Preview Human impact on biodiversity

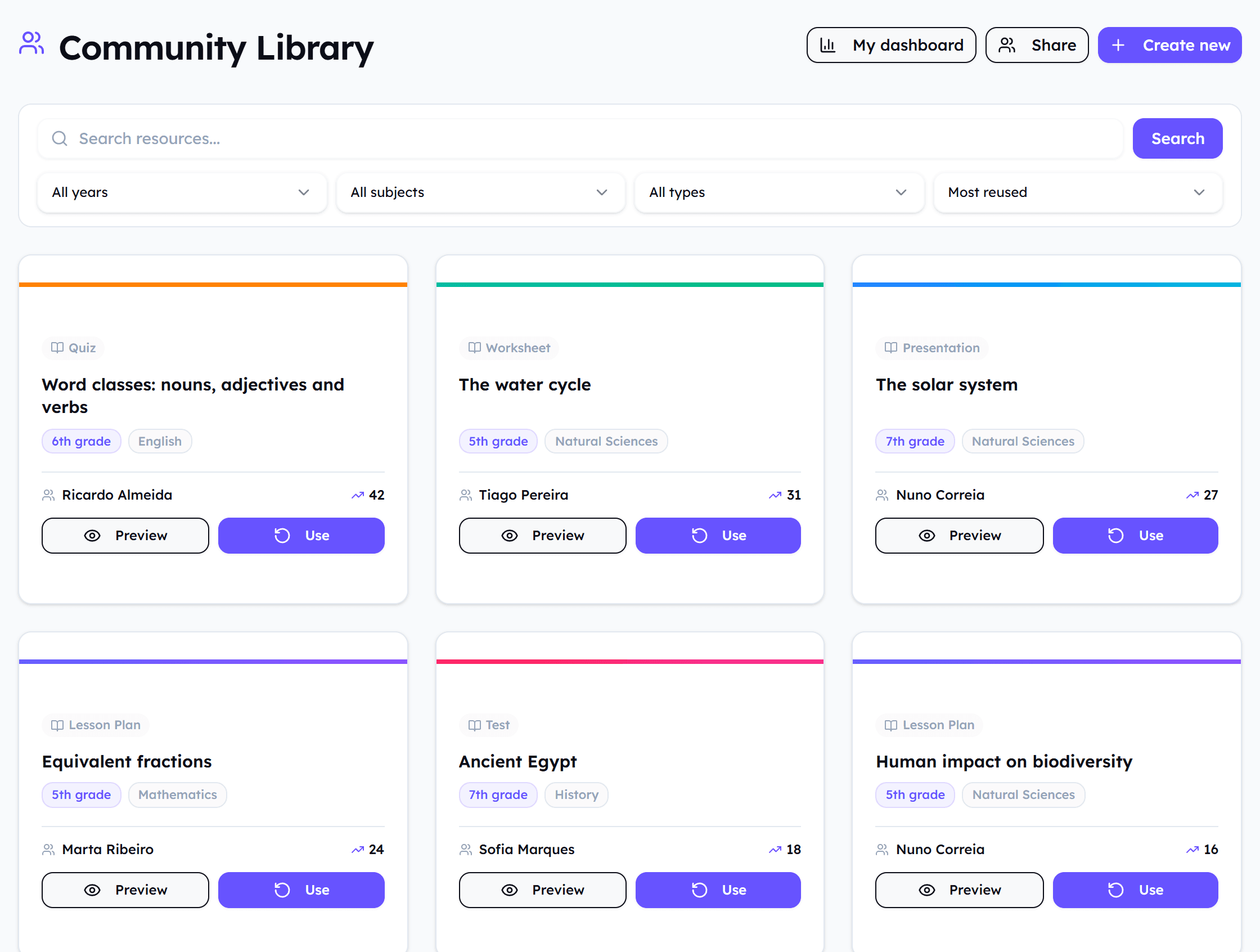[959, 890]
